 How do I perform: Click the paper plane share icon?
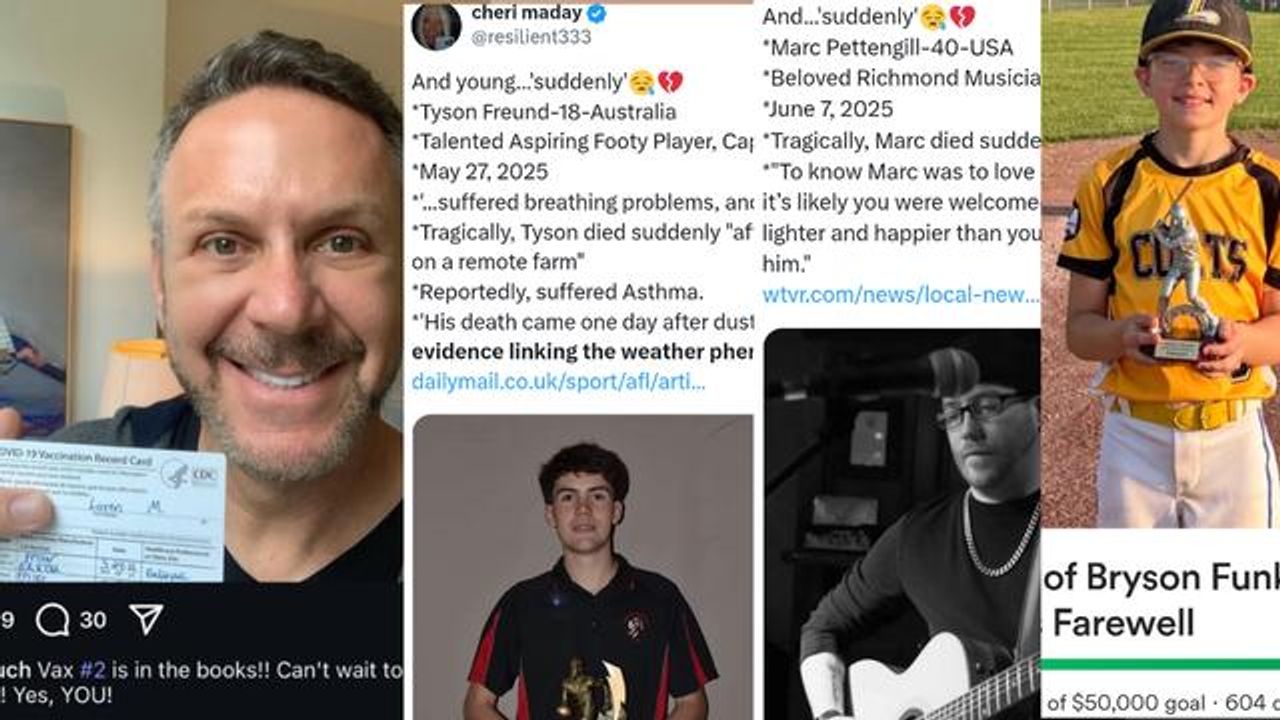(146, 619)
